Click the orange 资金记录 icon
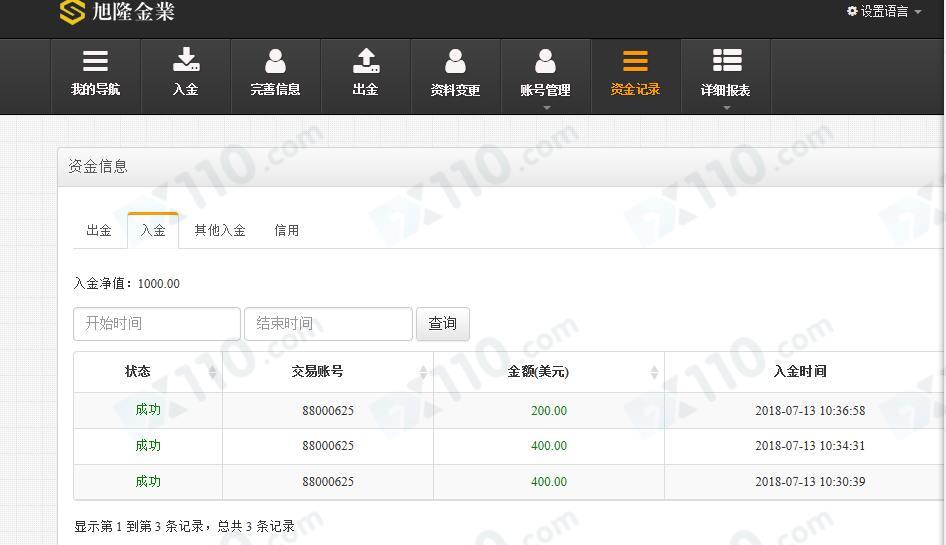 [635, 61]
